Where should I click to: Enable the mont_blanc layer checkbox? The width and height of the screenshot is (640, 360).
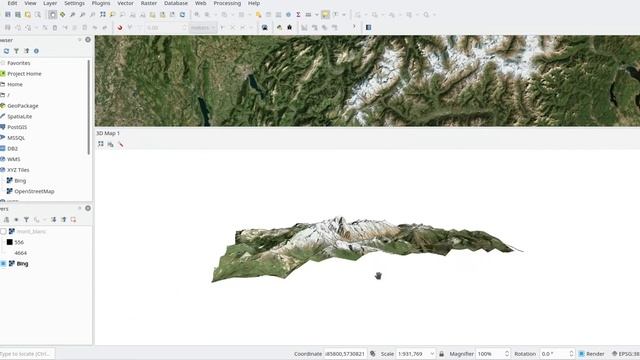point(3,231)
